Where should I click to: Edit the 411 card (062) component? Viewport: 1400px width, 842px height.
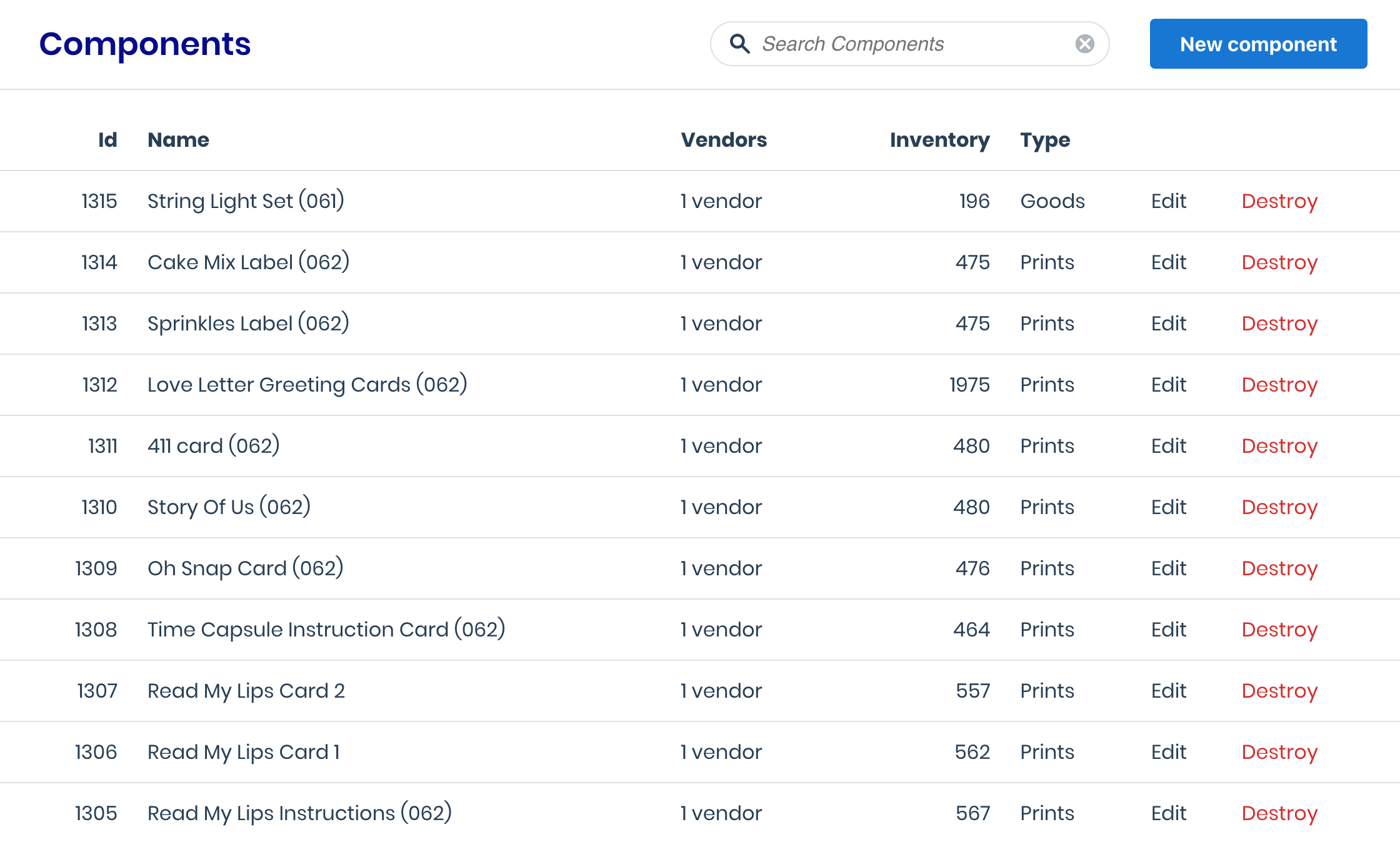click(x=1168, y=446)
